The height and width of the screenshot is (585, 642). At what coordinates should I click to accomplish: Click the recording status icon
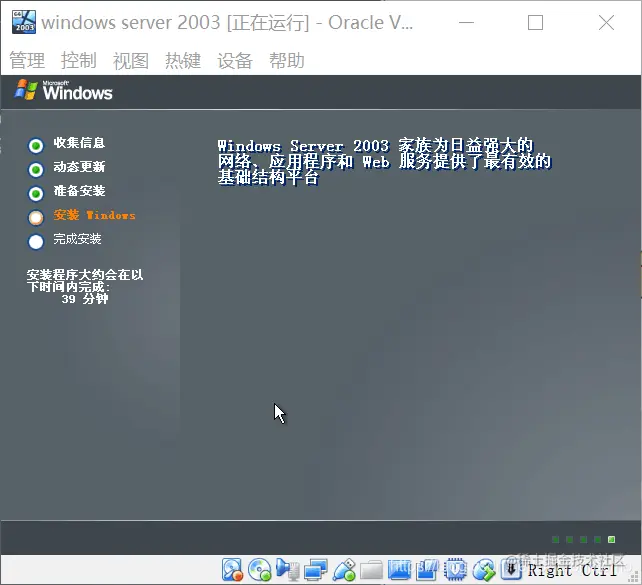tap(427, 570)
